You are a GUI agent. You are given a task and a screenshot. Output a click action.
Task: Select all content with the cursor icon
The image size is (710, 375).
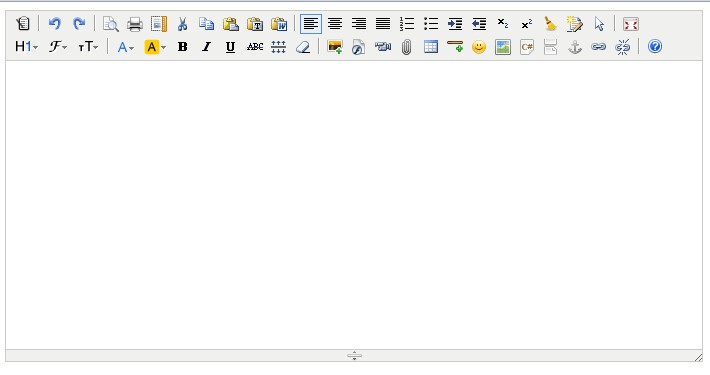pyautogui.click(x=599, y=24)
